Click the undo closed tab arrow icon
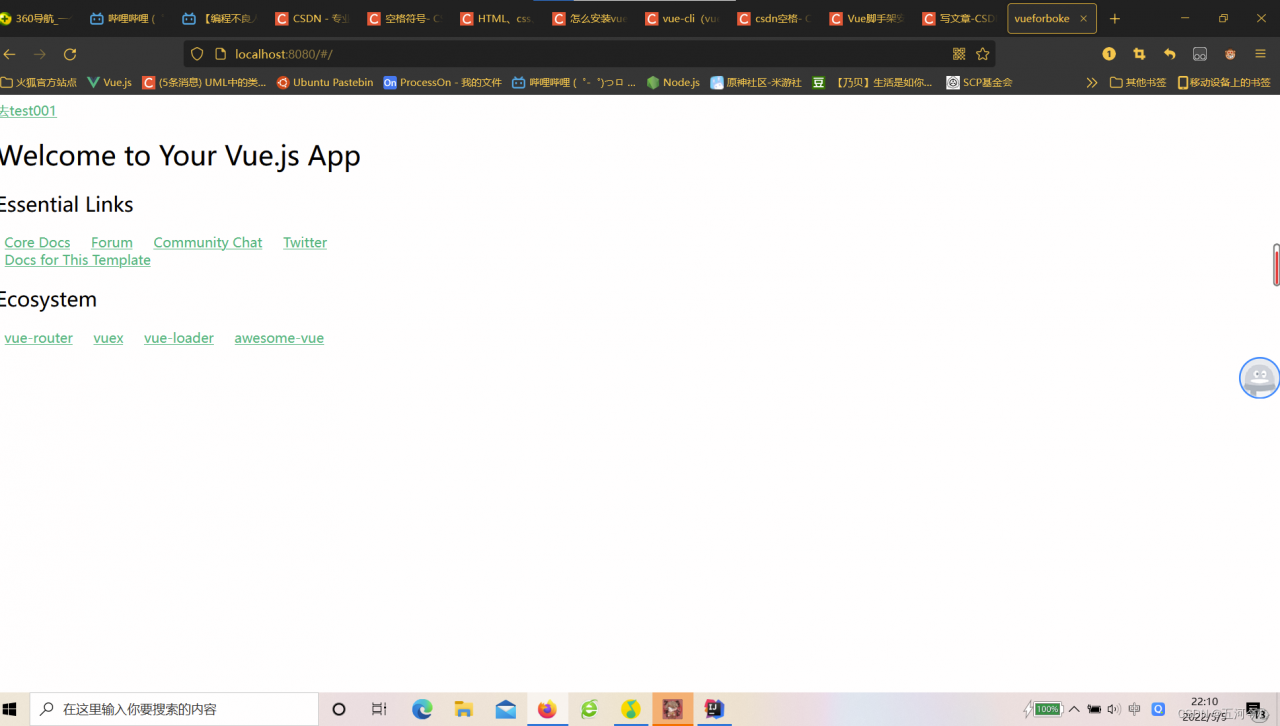This screenshot has height=726, width=1280. (x=1169, y=54)
